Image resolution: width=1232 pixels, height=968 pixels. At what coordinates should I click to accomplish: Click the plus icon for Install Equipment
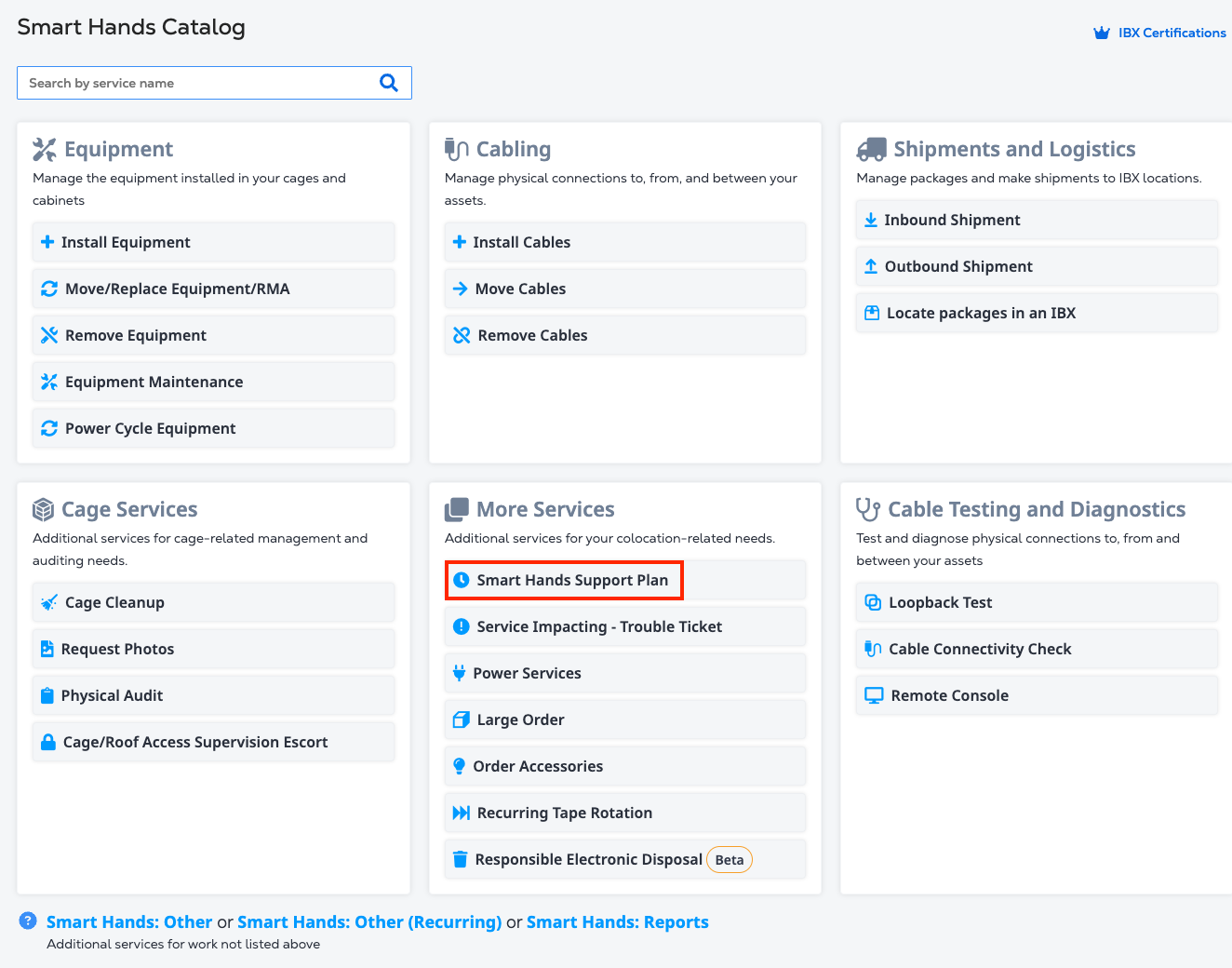(x=47, y=242)
